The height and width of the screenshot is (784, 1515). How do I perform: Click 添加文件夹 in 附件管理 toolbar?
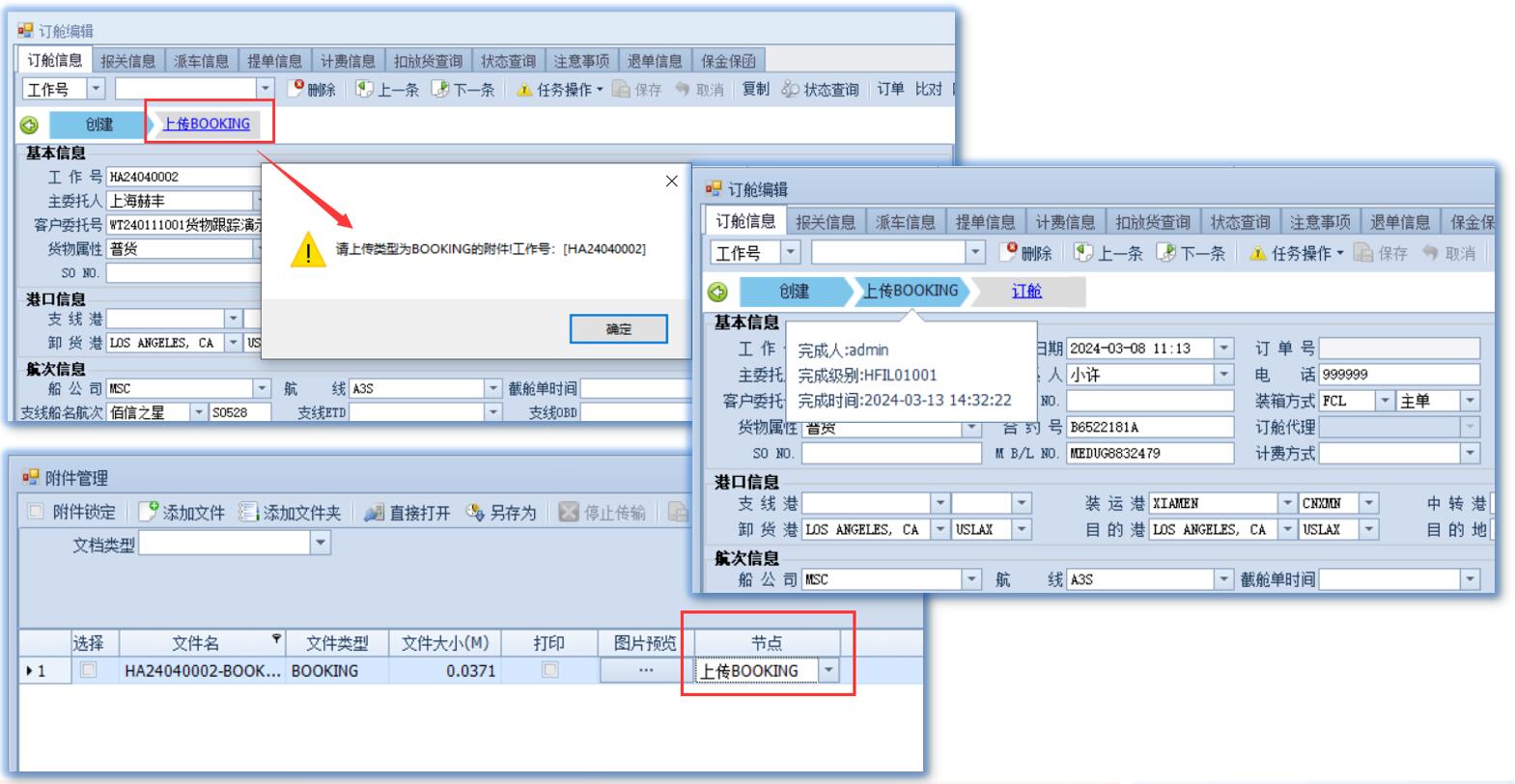click(x=291, y=513)
